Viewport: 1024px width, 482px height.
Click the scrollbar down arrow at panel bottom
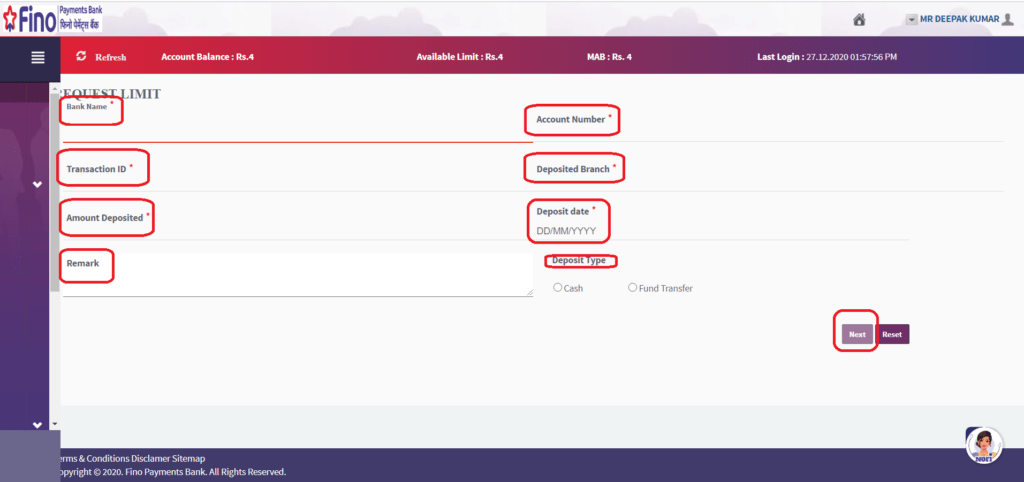tap(55, 424)
